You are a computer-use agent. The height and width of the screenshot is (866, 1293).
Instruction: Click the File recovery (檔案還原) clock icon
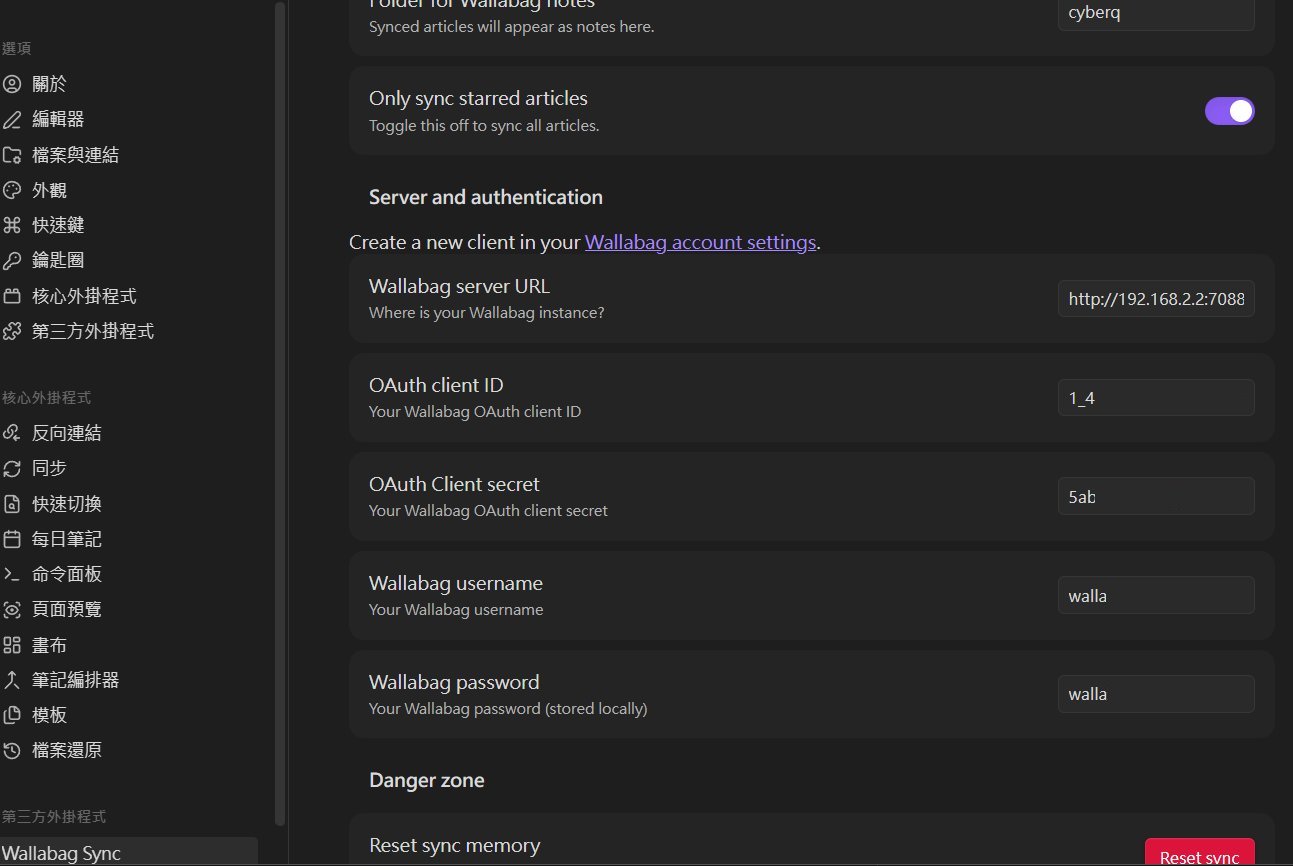coord(12,750)
